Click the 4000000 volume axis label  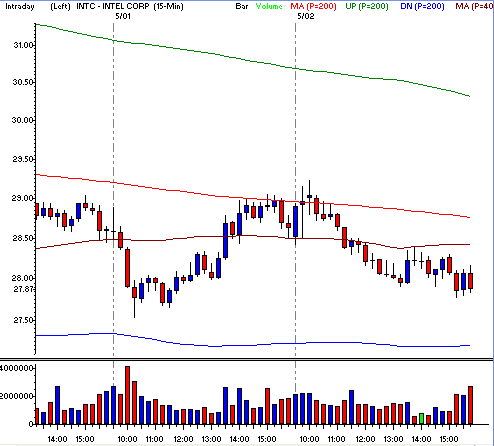(x=17, y=368)
